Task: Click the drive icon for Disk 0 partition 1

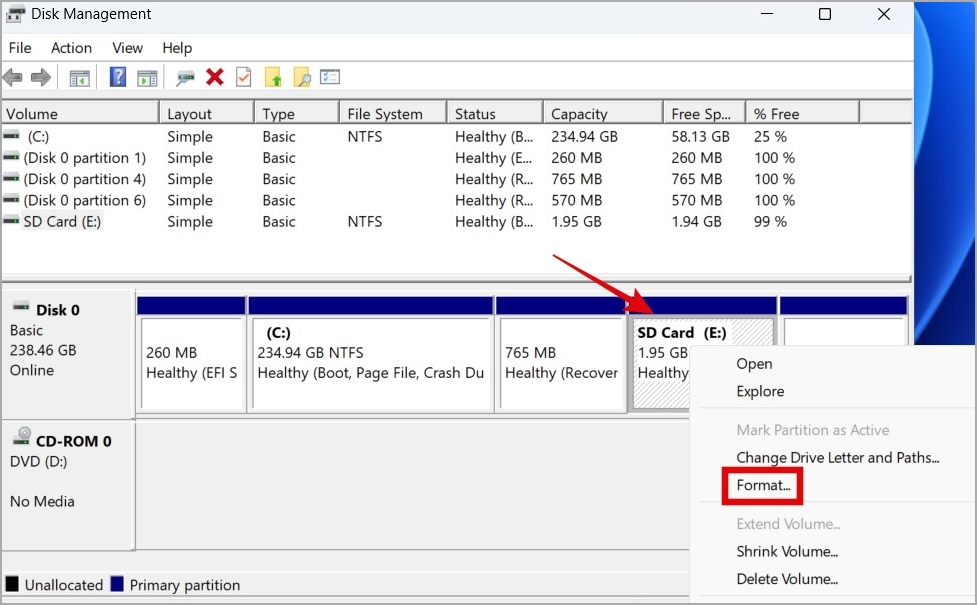Action: [11, 156]
